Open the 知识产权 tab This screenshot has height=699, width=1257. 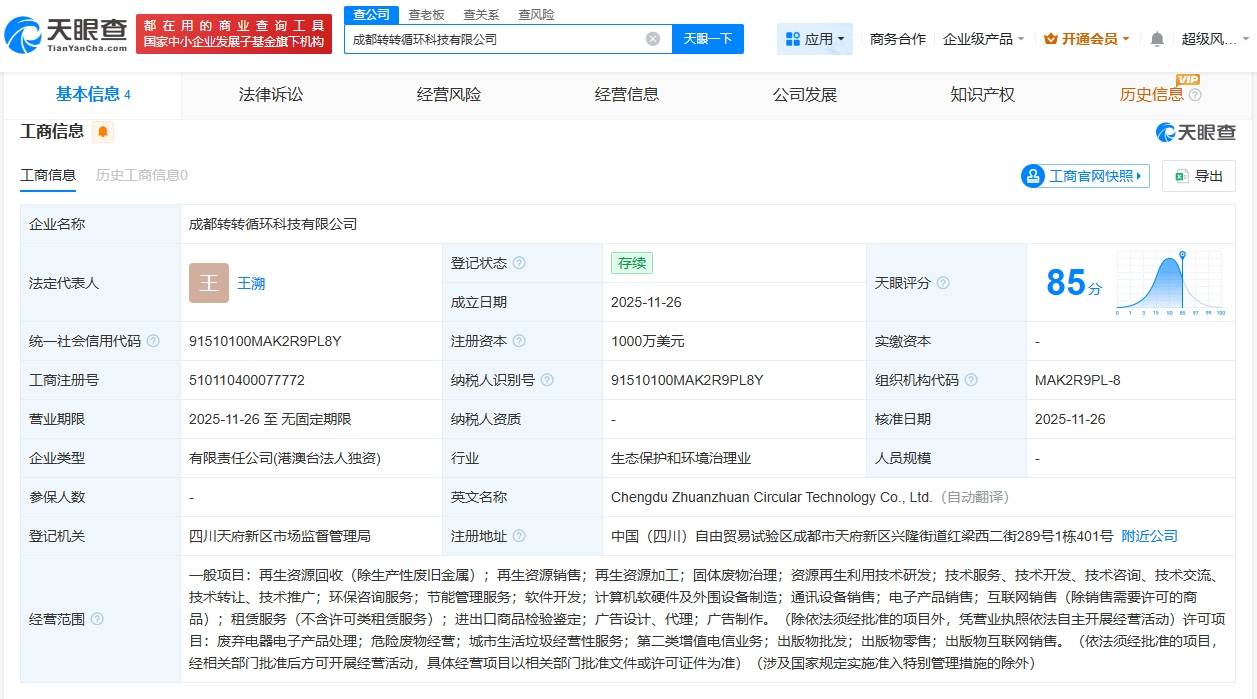tap(982, 95)
